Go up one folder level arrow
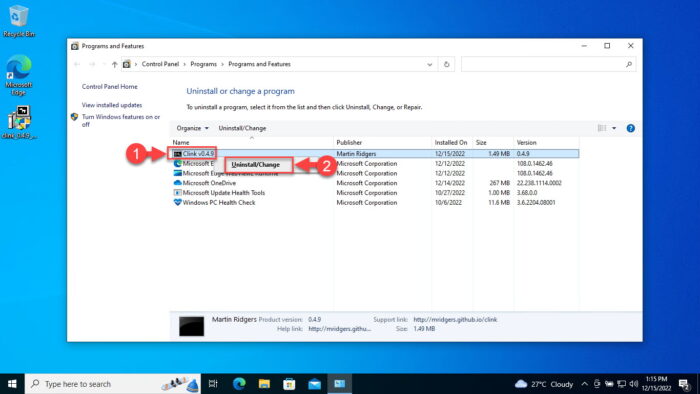Screen dimensions: 700x394 [115, 64]
